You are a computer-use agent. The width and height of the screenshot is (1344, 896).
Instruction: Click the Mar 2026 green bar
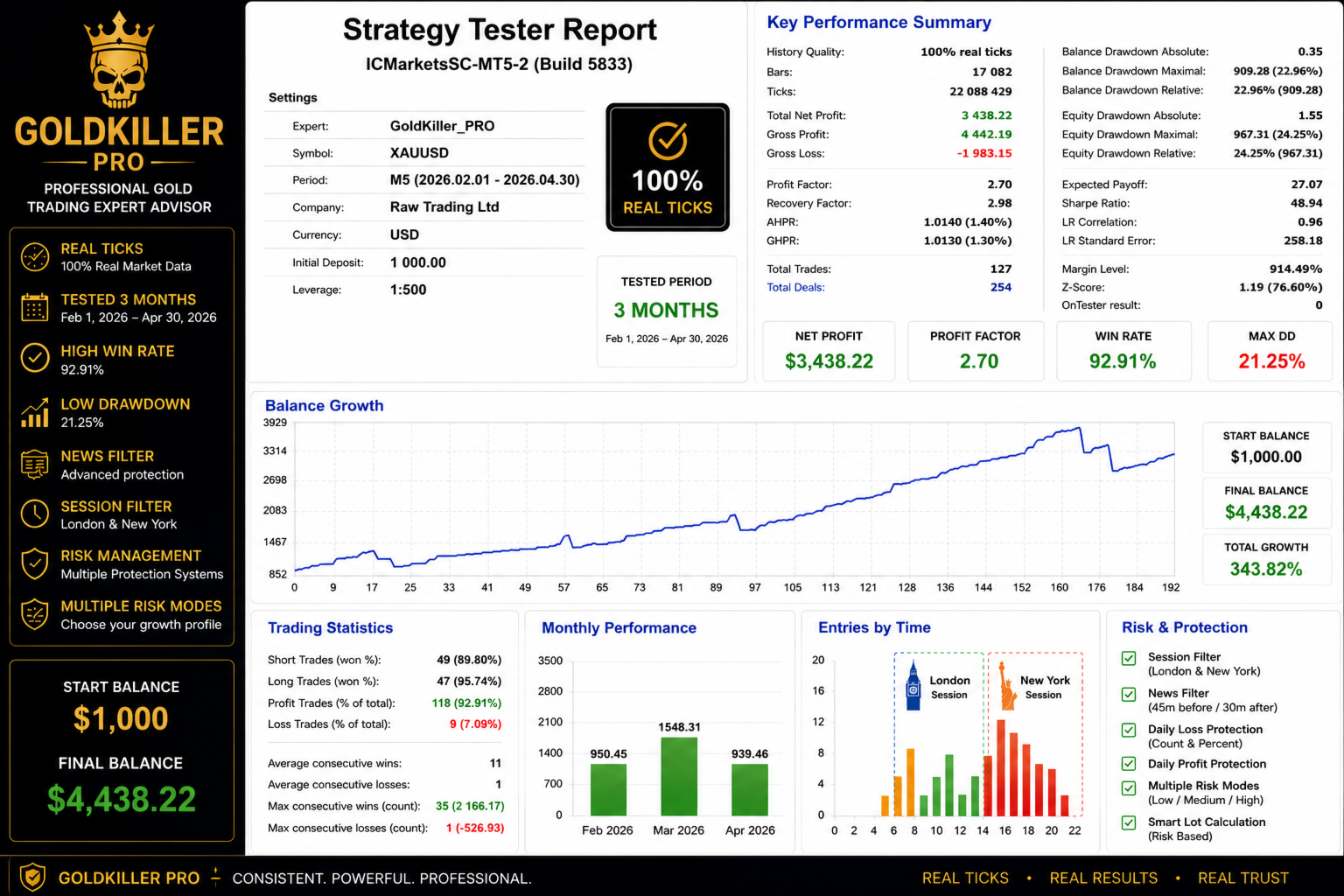click(679, 777)
